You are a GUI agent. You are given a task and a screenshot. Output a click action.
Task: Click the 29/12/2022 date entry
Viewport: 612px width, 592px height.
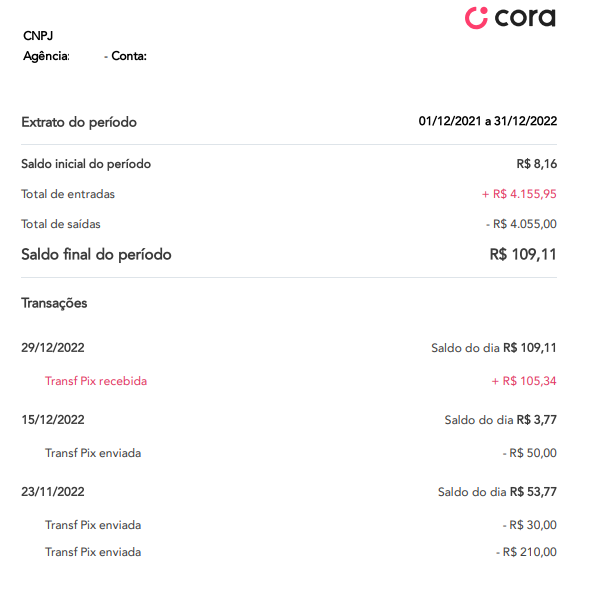coord(53,348)
